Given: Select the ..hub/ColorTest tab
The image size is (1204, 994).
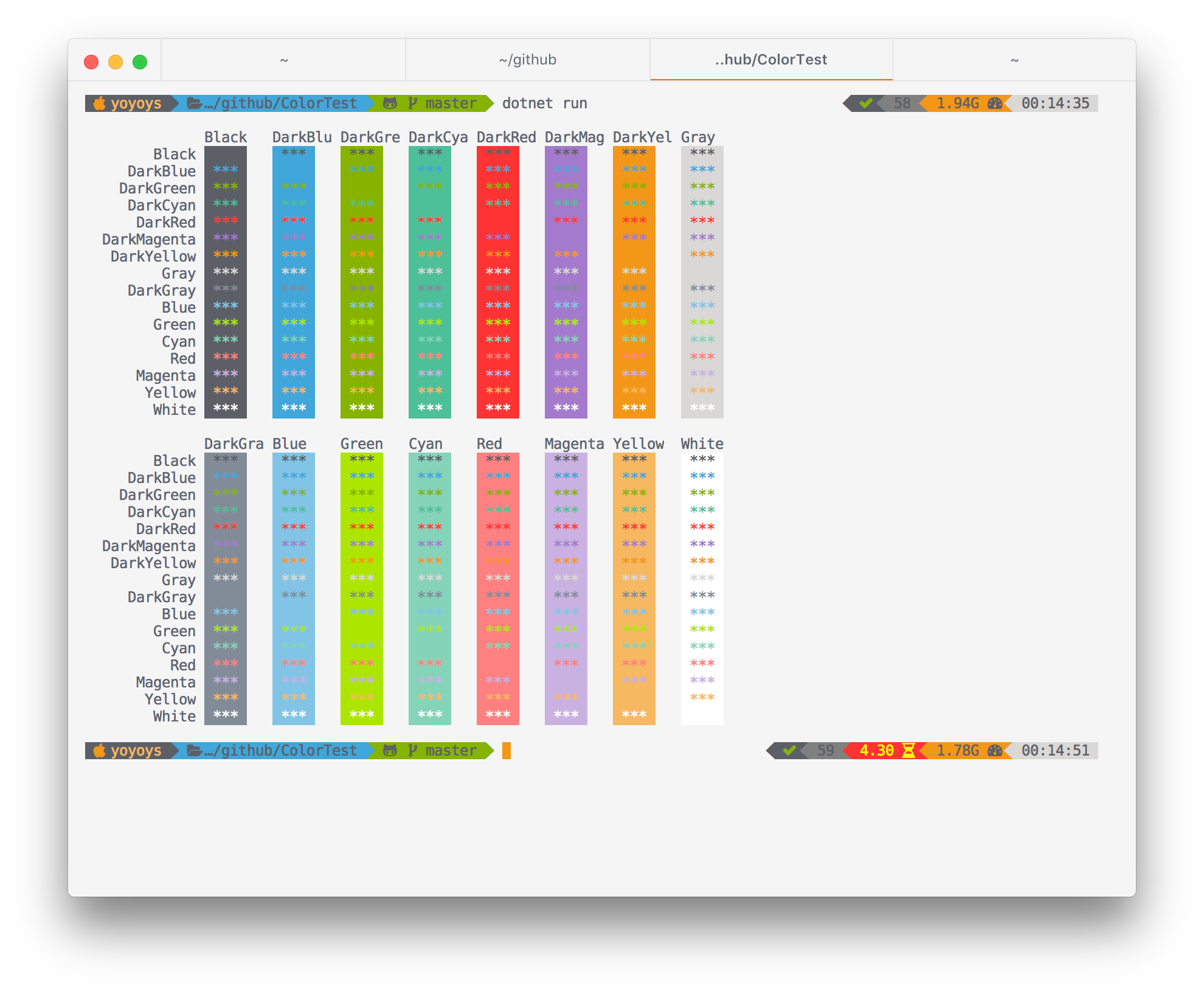Looking at the screenshot, I should pos(771,60).
